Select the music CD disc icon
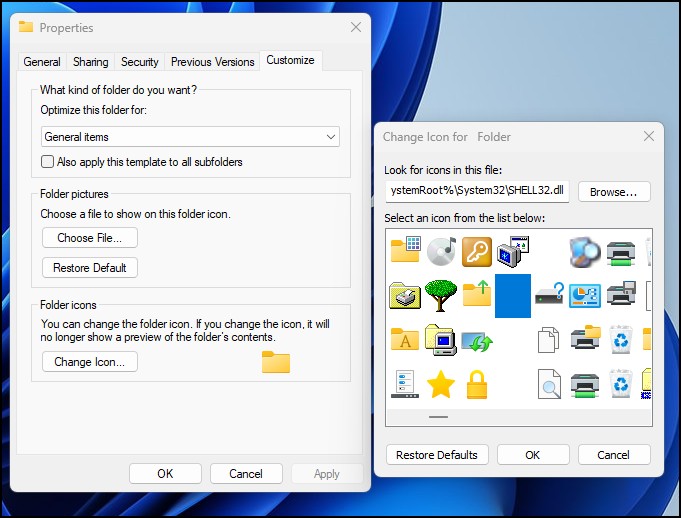 click(441, 250)
